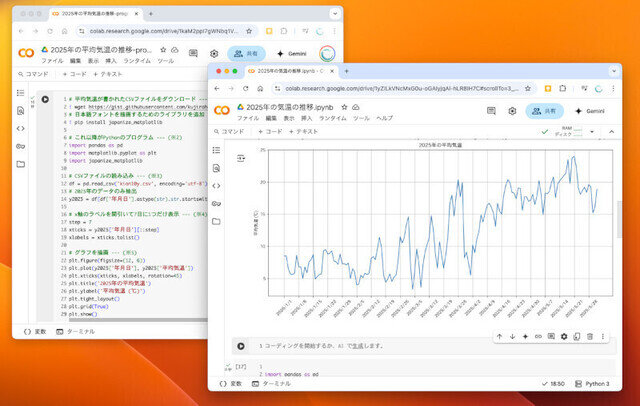The width and height of the screenshot is (640, 406).
Task: Open Gemini button in front window
Action: (x=590, y=111)
